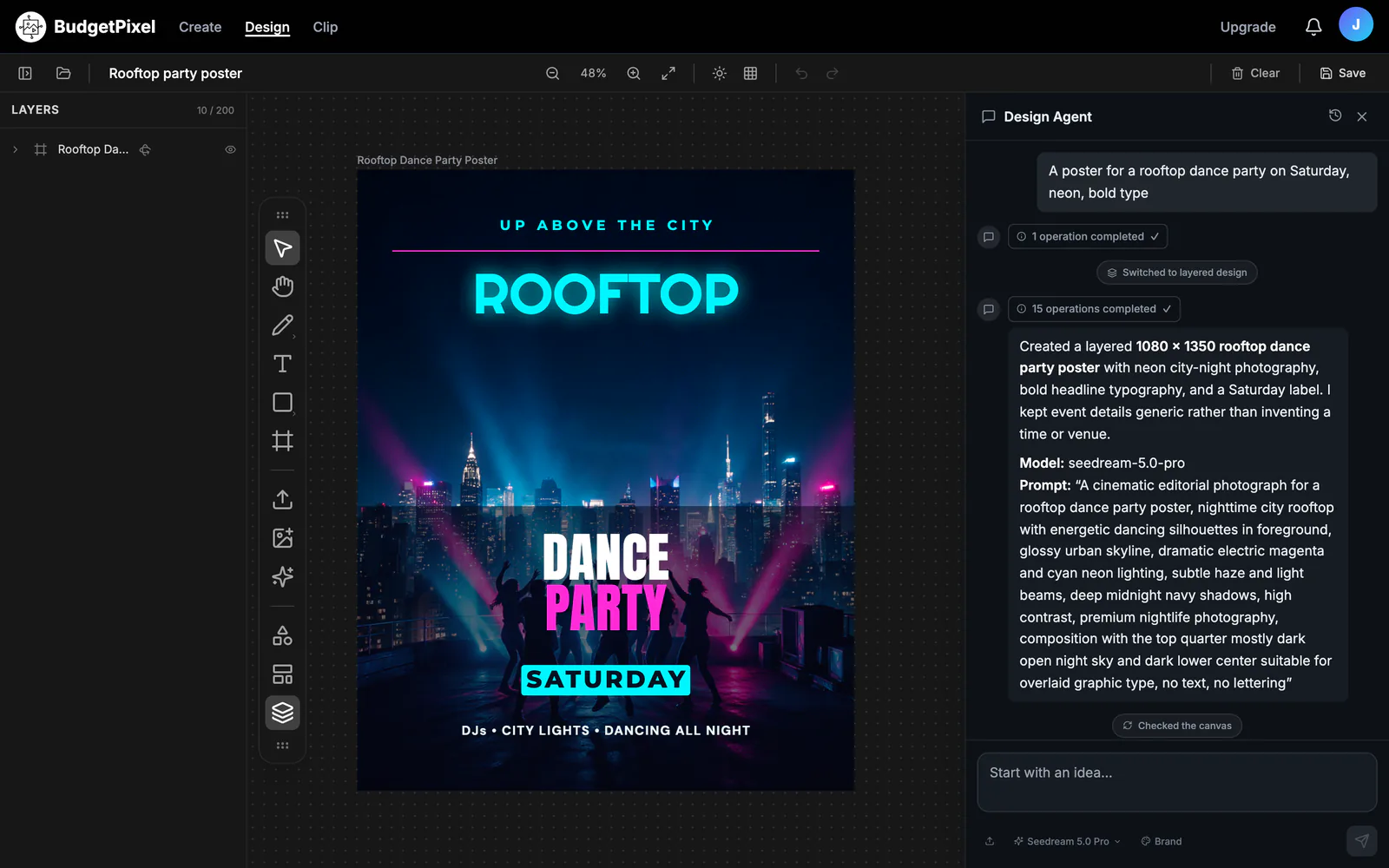Toggle light/dark canvas theme
1389x868 pixels.
pyautogui.click(x=720, y=74)
